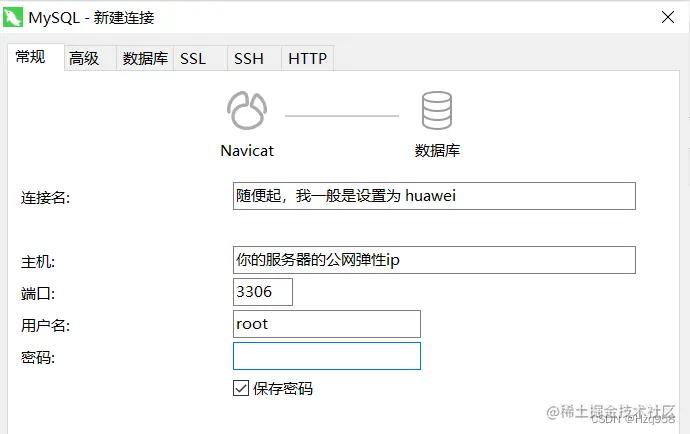Click the database cylinder icon
This screenshot has width=690, height=434.
pyautogui.click(x=437, y=110)
